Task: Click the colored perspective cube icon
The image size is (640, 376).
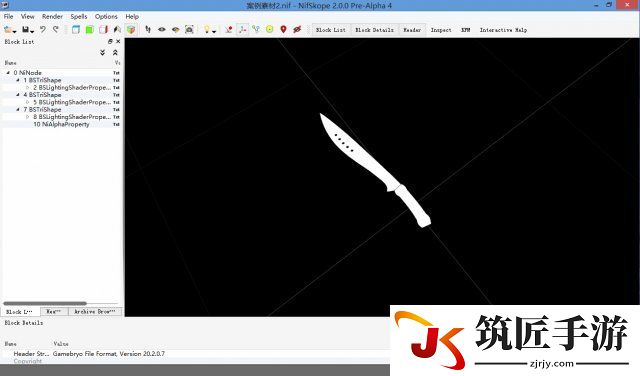Action: tap(131, 29)
